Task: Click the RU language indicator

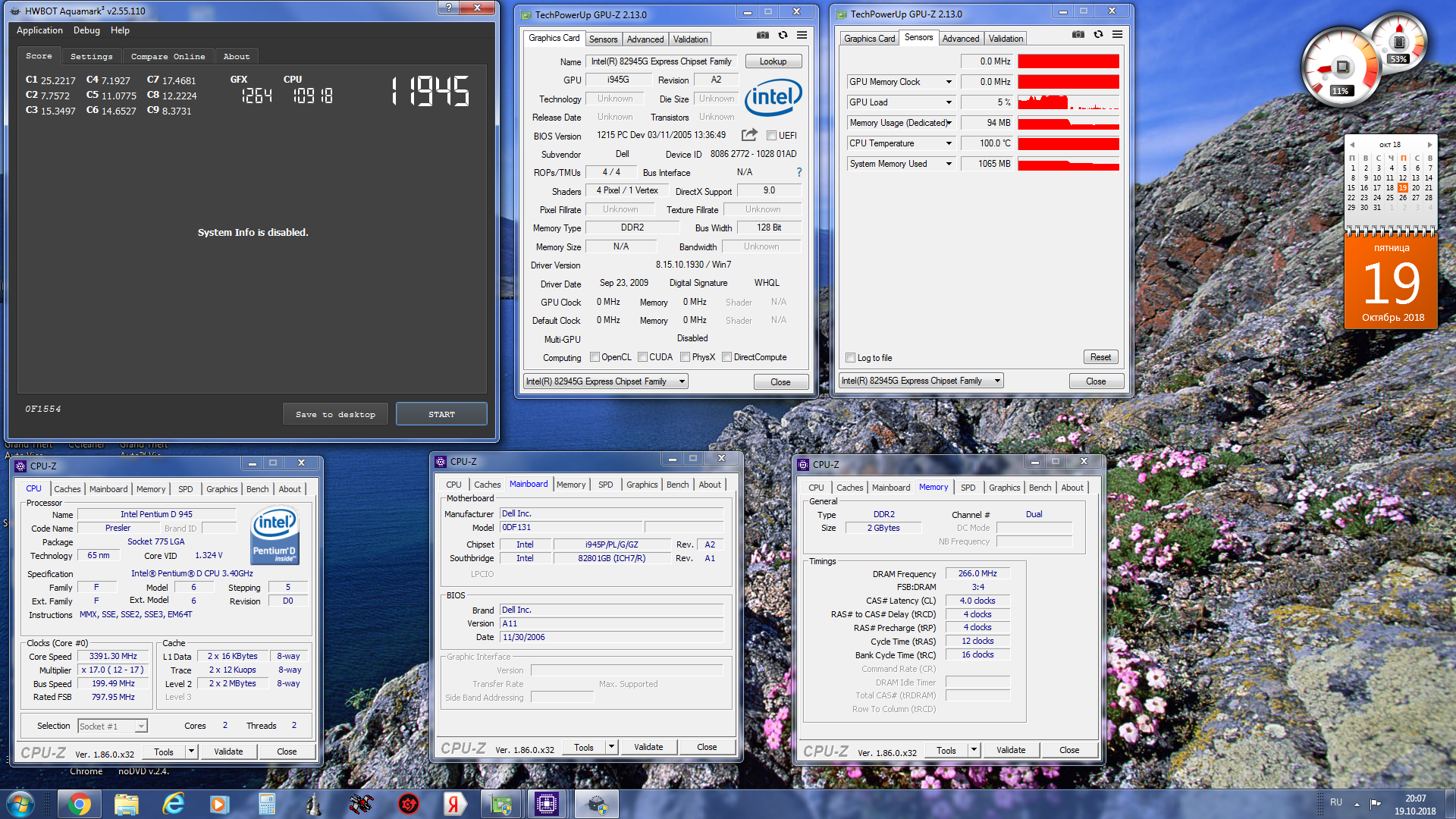Action: (x=1335, y=802)
